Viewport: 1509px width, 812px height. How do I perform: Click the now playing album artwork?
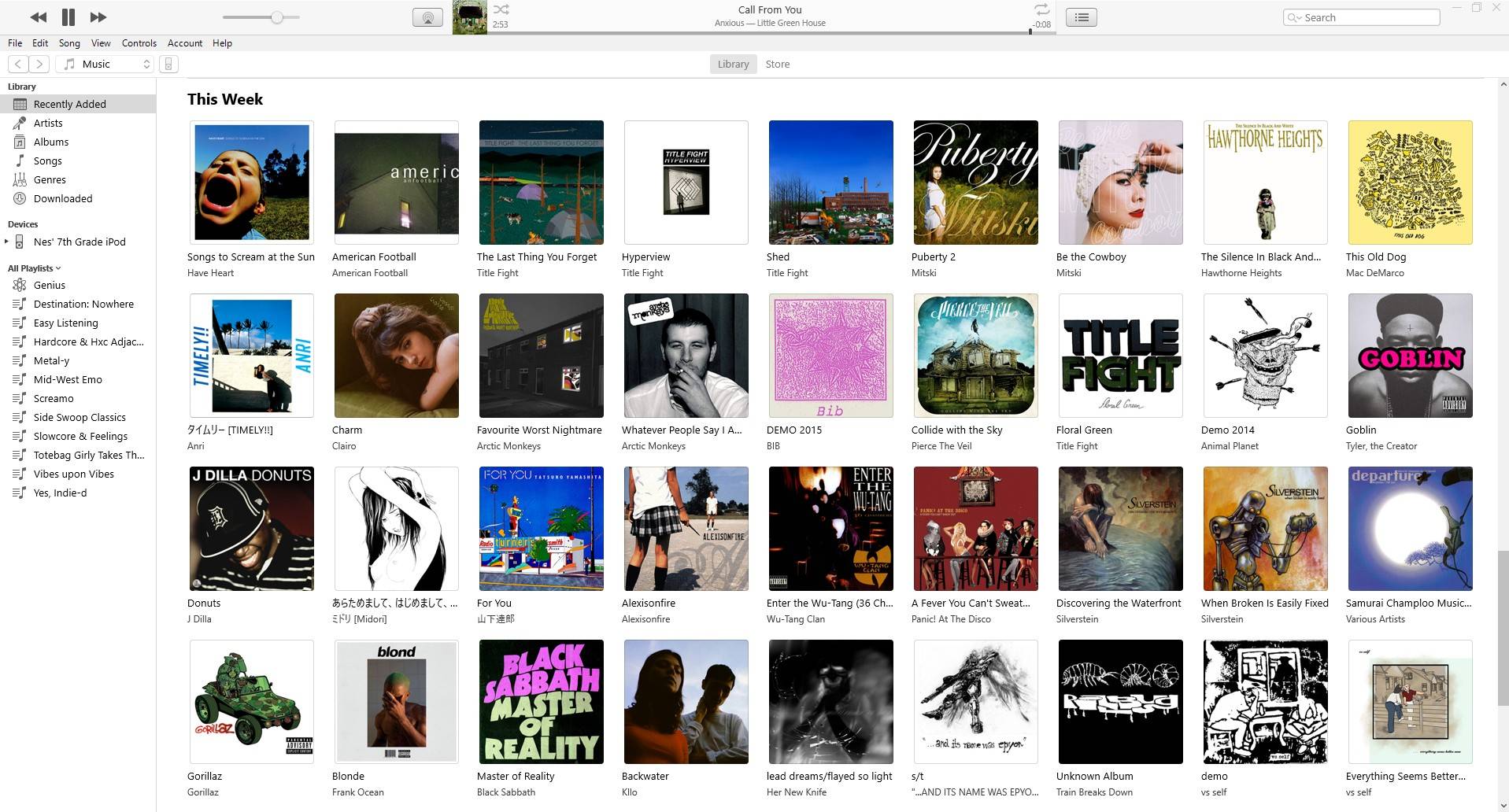470,17
